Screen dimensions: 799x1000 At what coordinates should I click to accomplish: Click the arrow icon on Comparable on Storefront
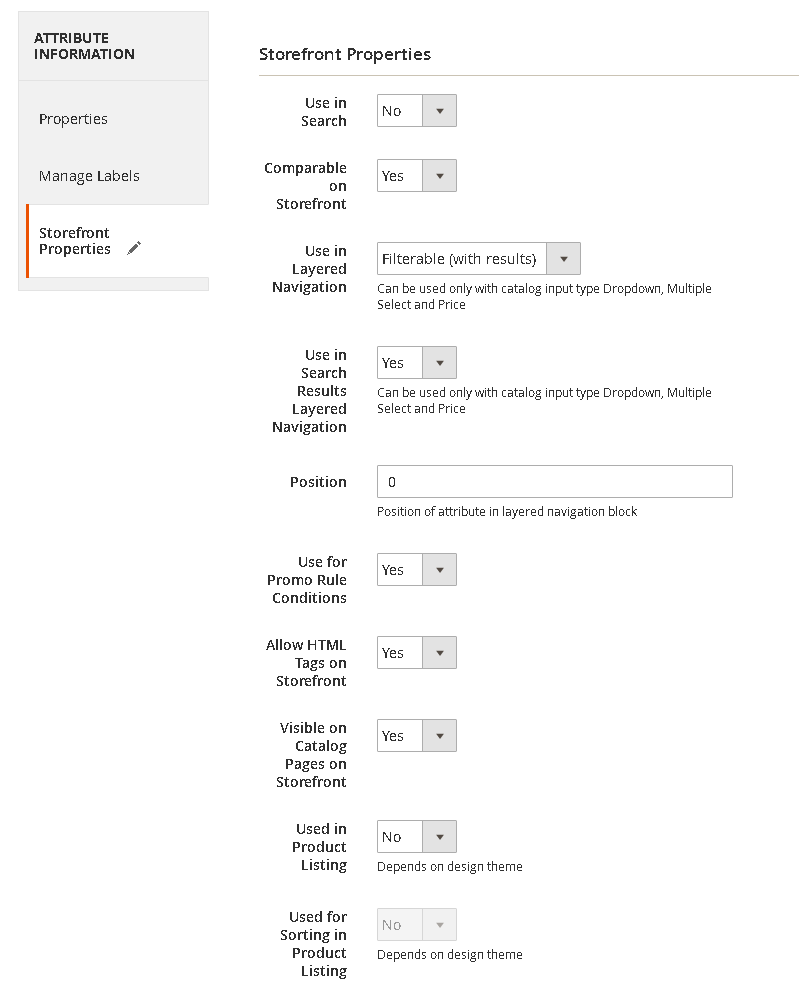coord(442,175)
